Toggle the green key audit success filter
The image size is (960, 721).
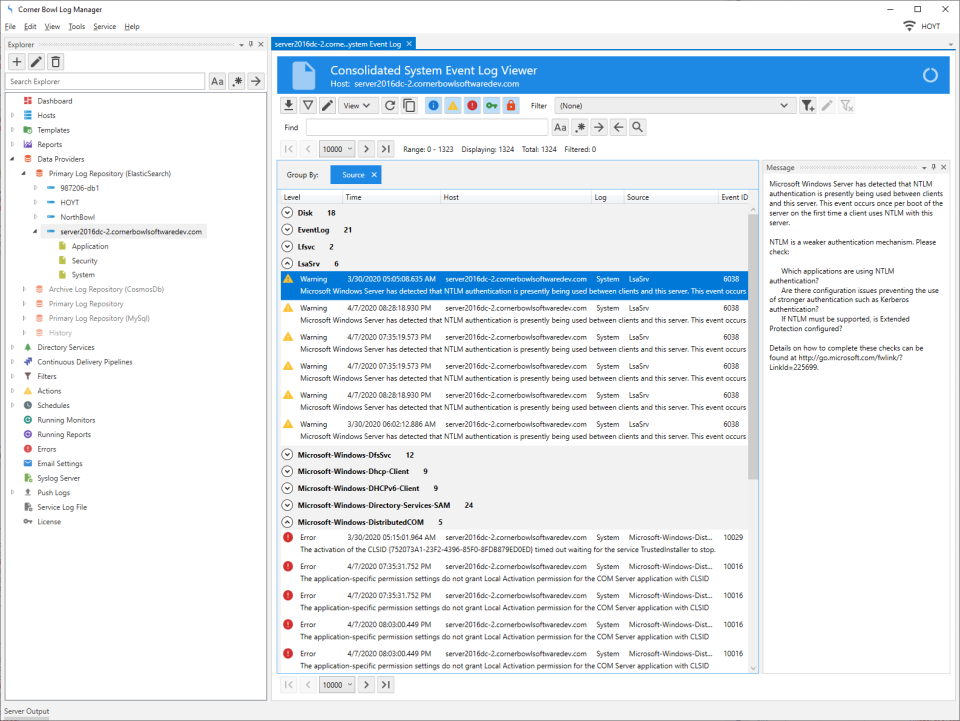(492, 105)
